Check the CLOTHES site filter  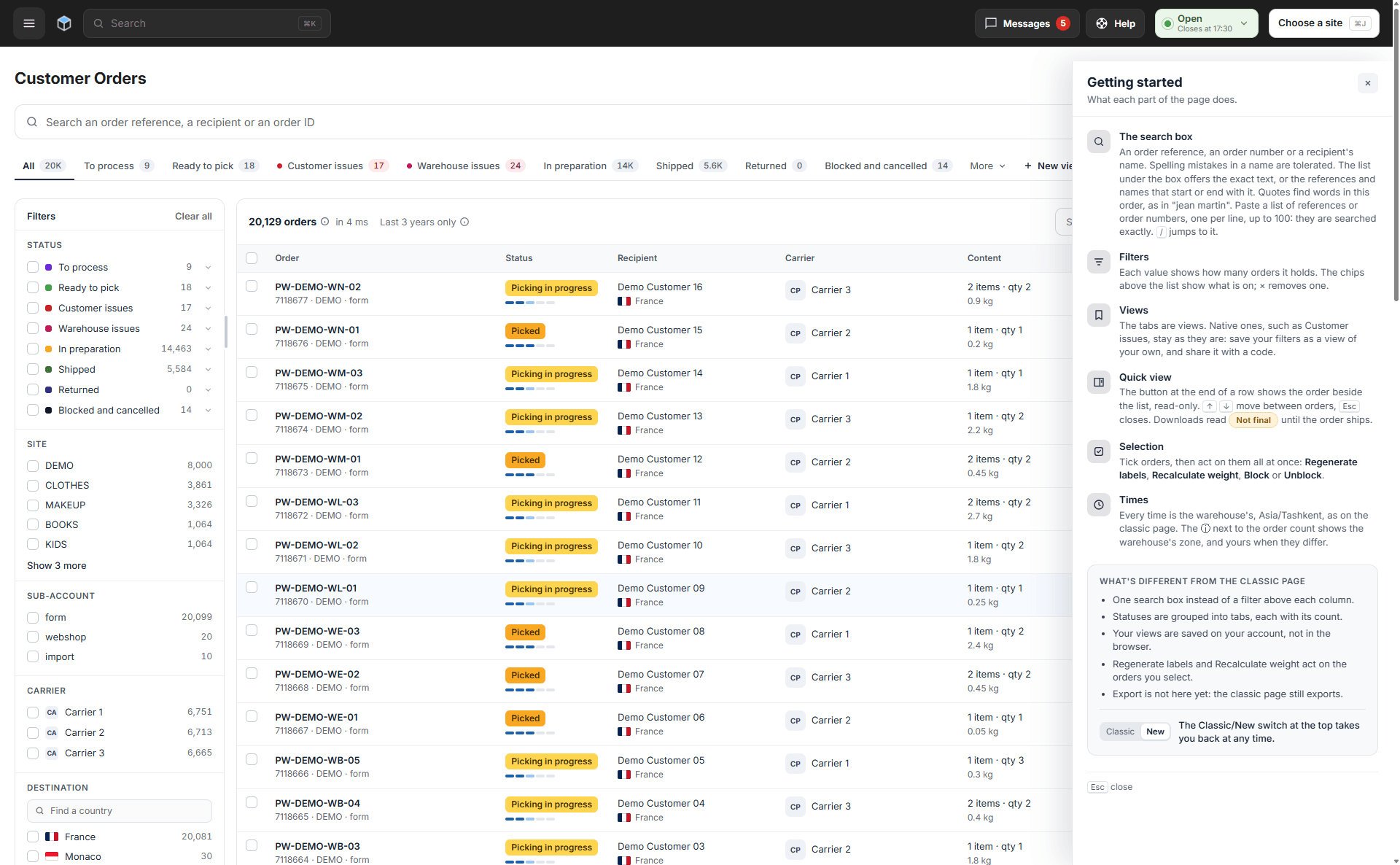33,485
